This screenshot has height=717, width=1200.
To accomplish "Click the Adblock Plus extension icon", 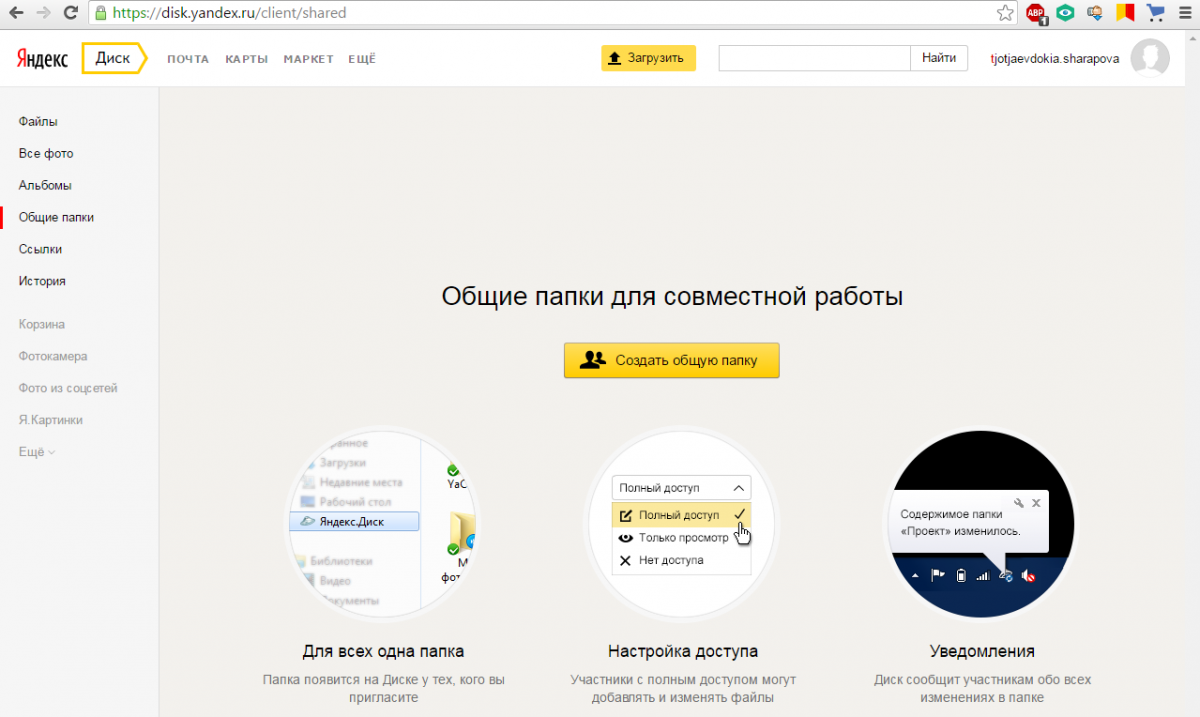I will (1035, 13).
